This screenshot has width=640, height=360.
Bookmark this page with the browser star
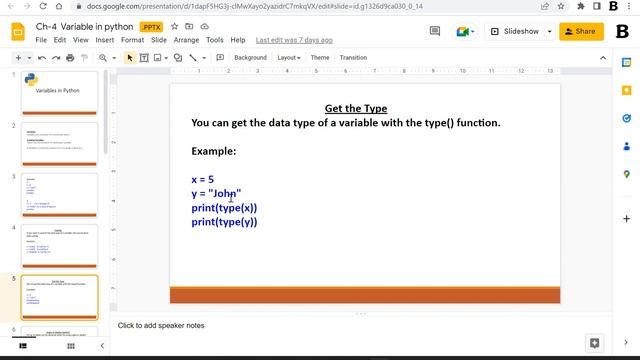point(561,6)
